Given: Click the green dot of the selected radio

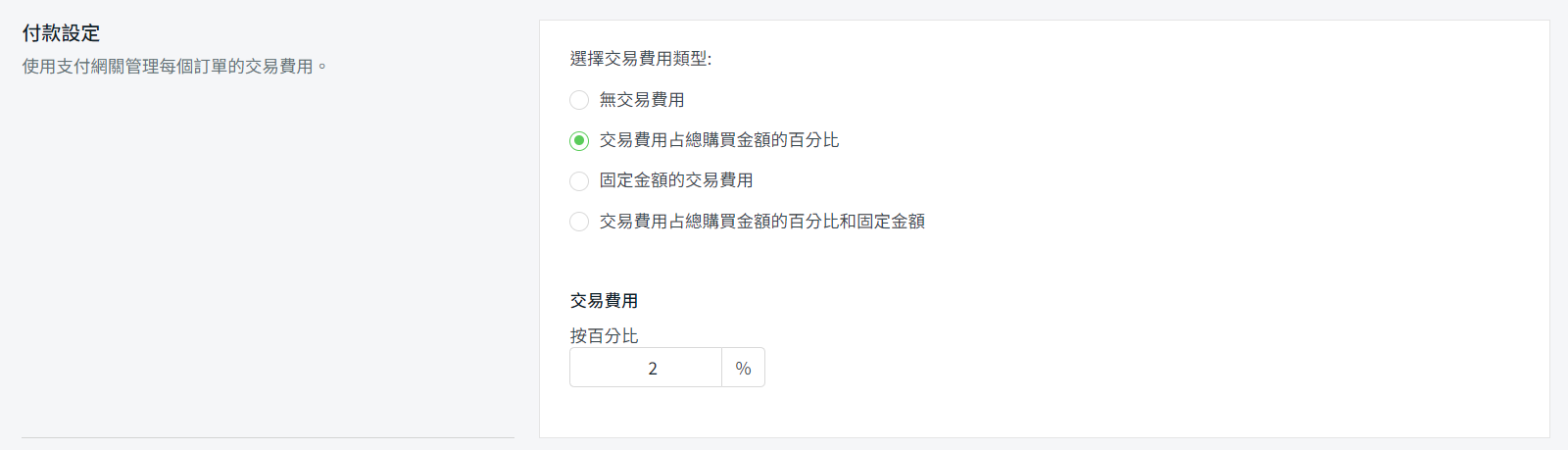Looking at the screenshot, I should pos(579,140).
